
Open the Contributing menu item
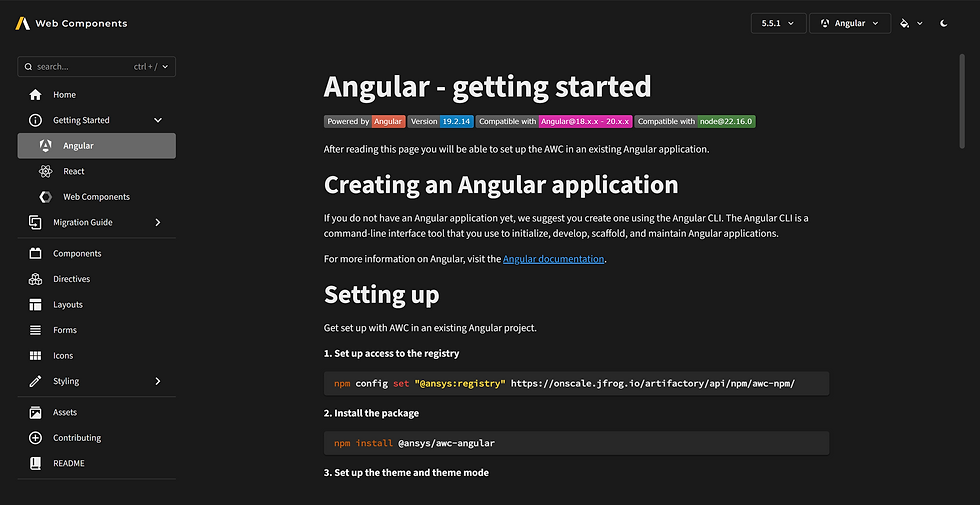[96, 438]
